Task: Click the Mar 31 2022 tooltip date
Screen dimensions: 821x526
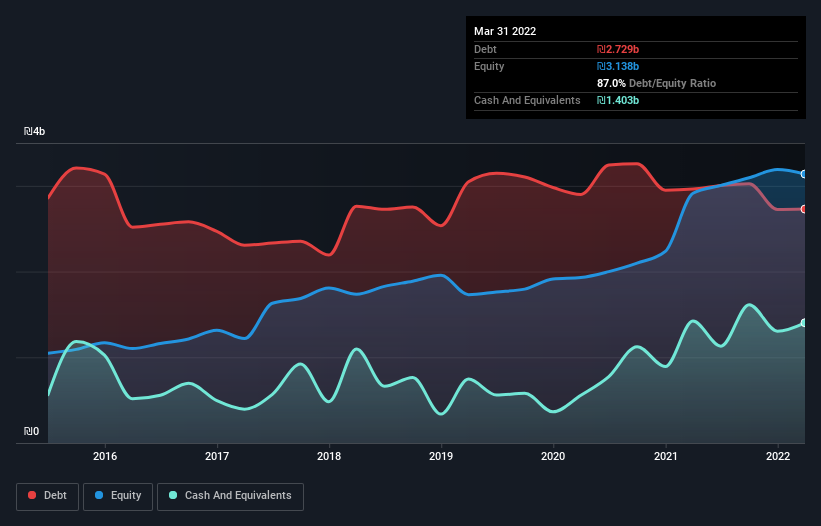Action: pyautogui.click(x=505, y=31)
